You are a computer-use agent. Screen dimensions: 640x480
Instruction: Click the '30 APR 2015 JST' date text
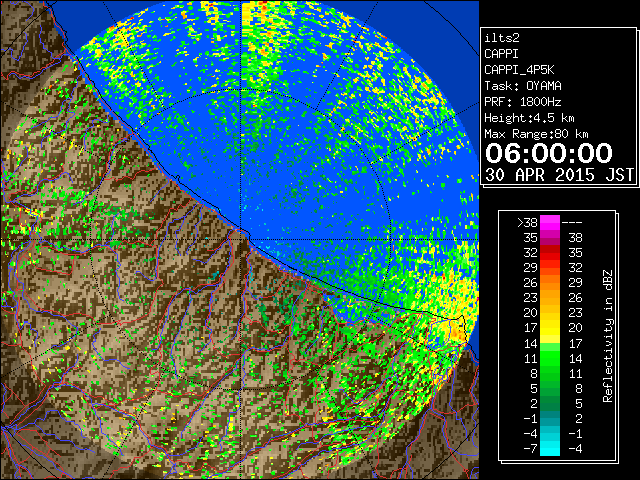click(559, 175)
